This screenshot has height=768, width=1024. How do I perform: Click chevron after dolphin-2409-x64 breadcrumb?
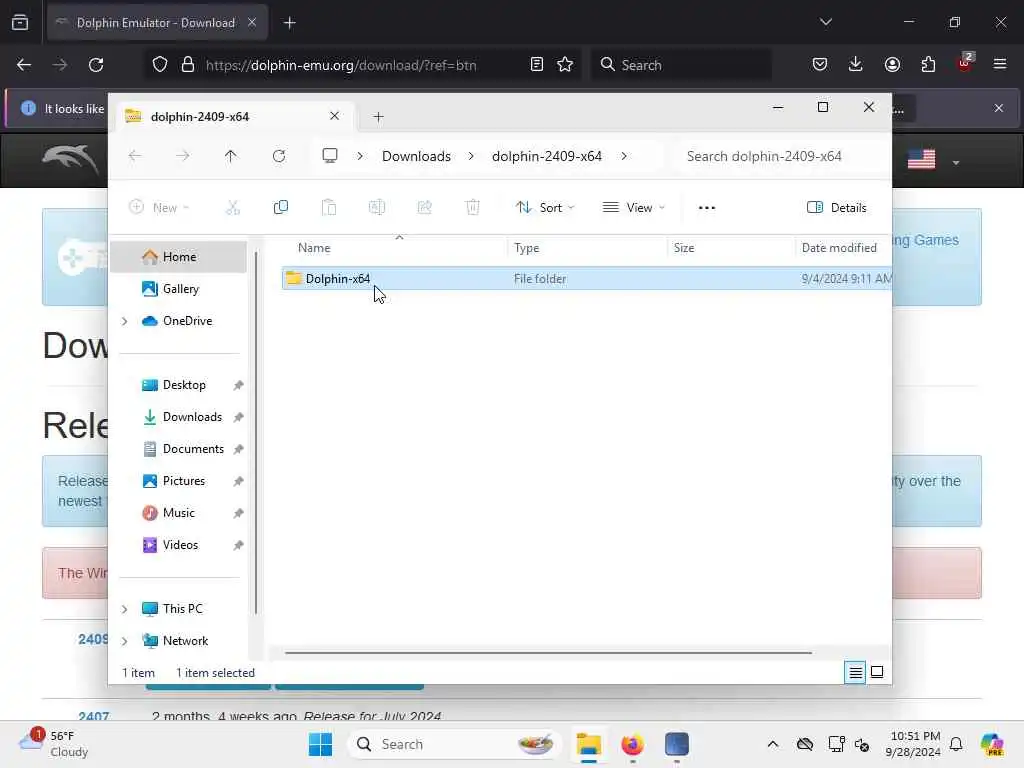624,156
